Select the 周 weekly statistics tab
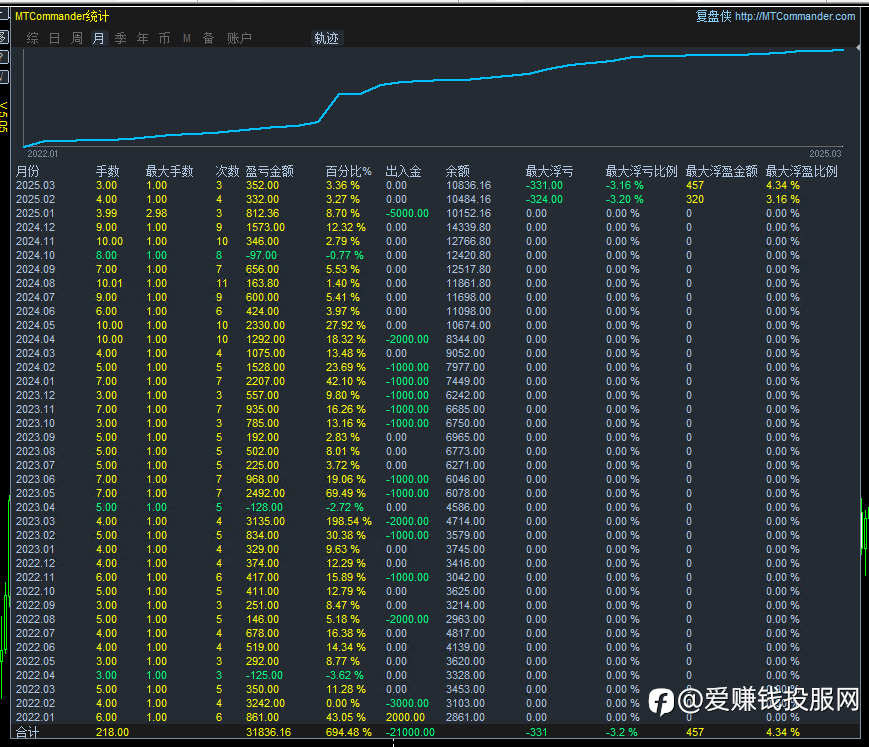The height and width of the screenshot is (747, 869). 77,38
